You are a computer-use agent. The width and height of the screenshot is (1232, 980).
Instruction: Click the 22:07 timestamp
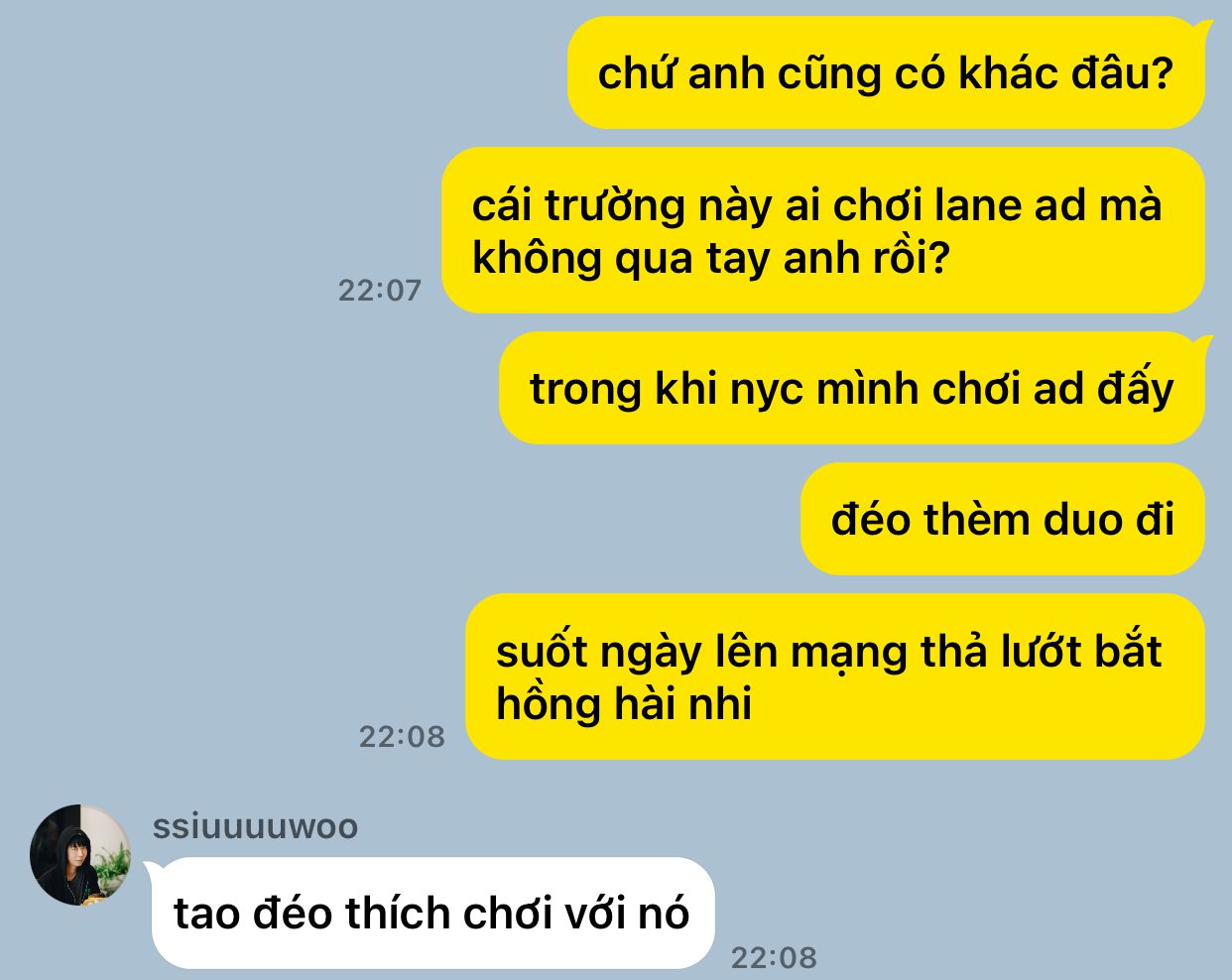point(380,290)
